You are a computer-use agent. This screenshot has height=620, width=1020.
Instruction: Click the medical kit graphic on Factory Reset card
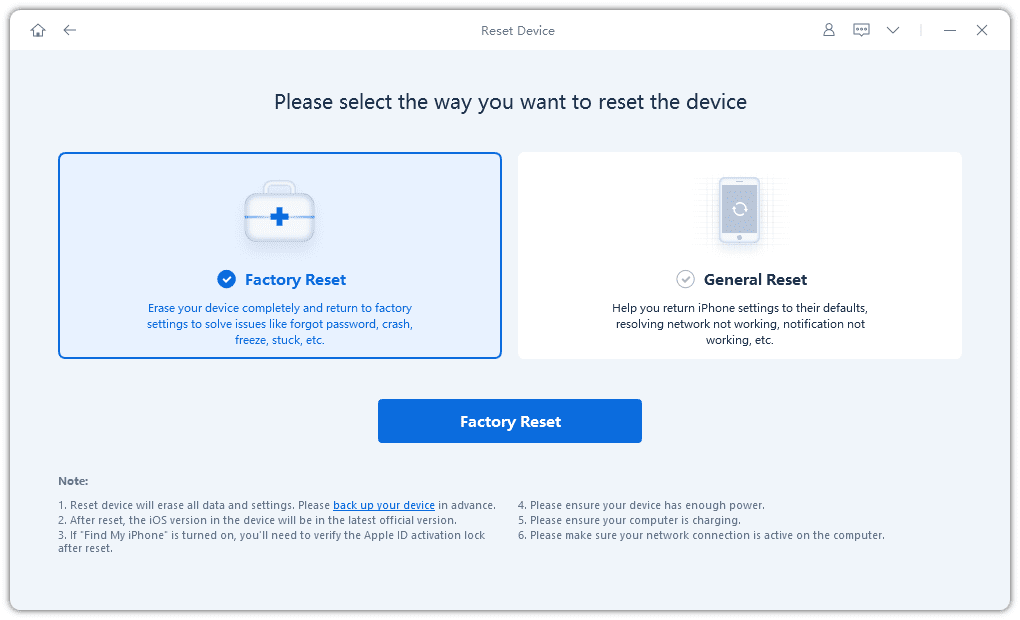[280, 210]
